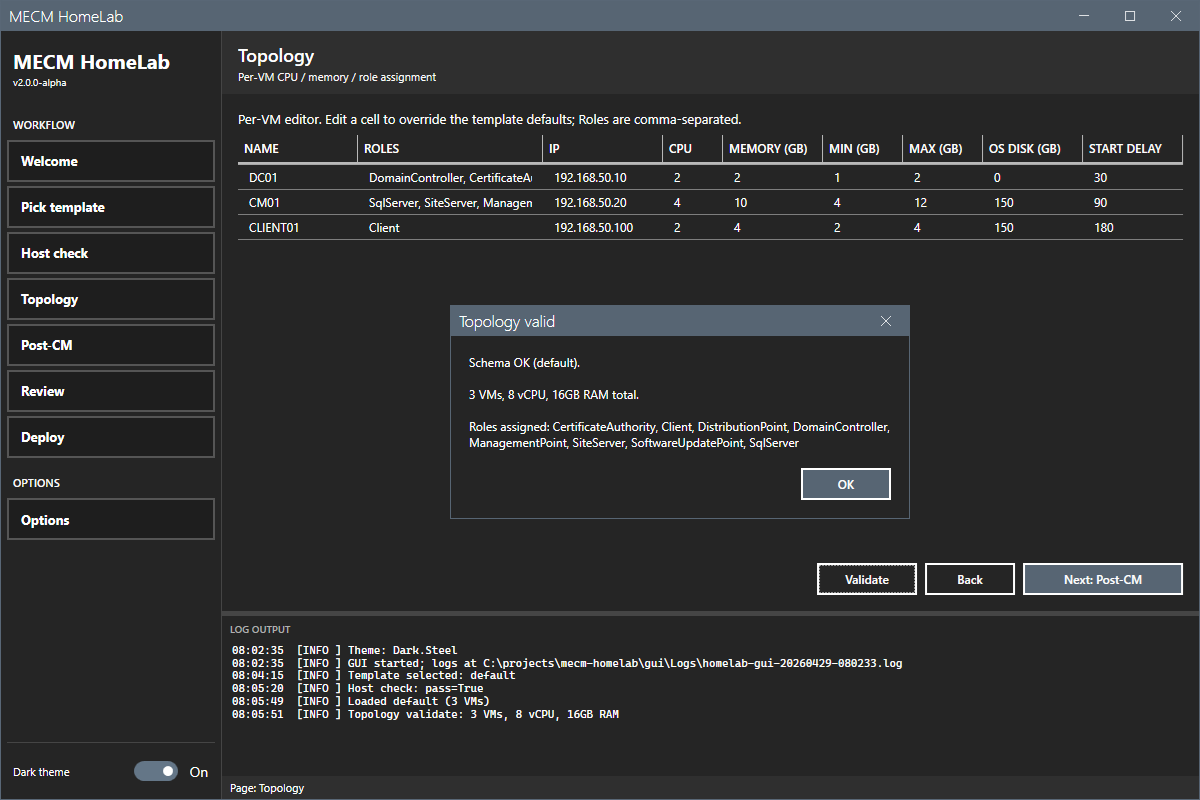Edit the CM01 roles cell
The height and width of the screenshot is (800, 1200).
point(451,203)
